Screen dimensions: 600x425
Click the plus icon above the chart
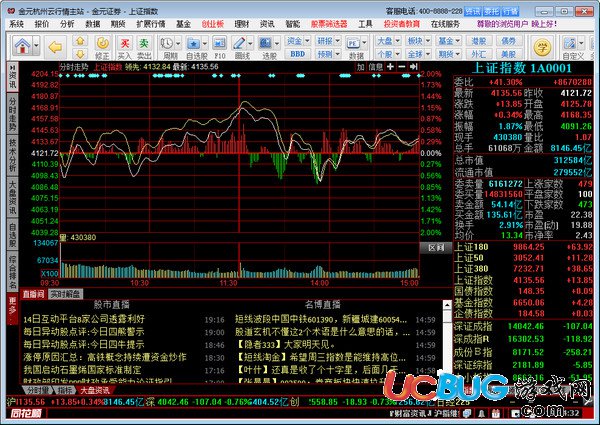(x=390, y=67)
